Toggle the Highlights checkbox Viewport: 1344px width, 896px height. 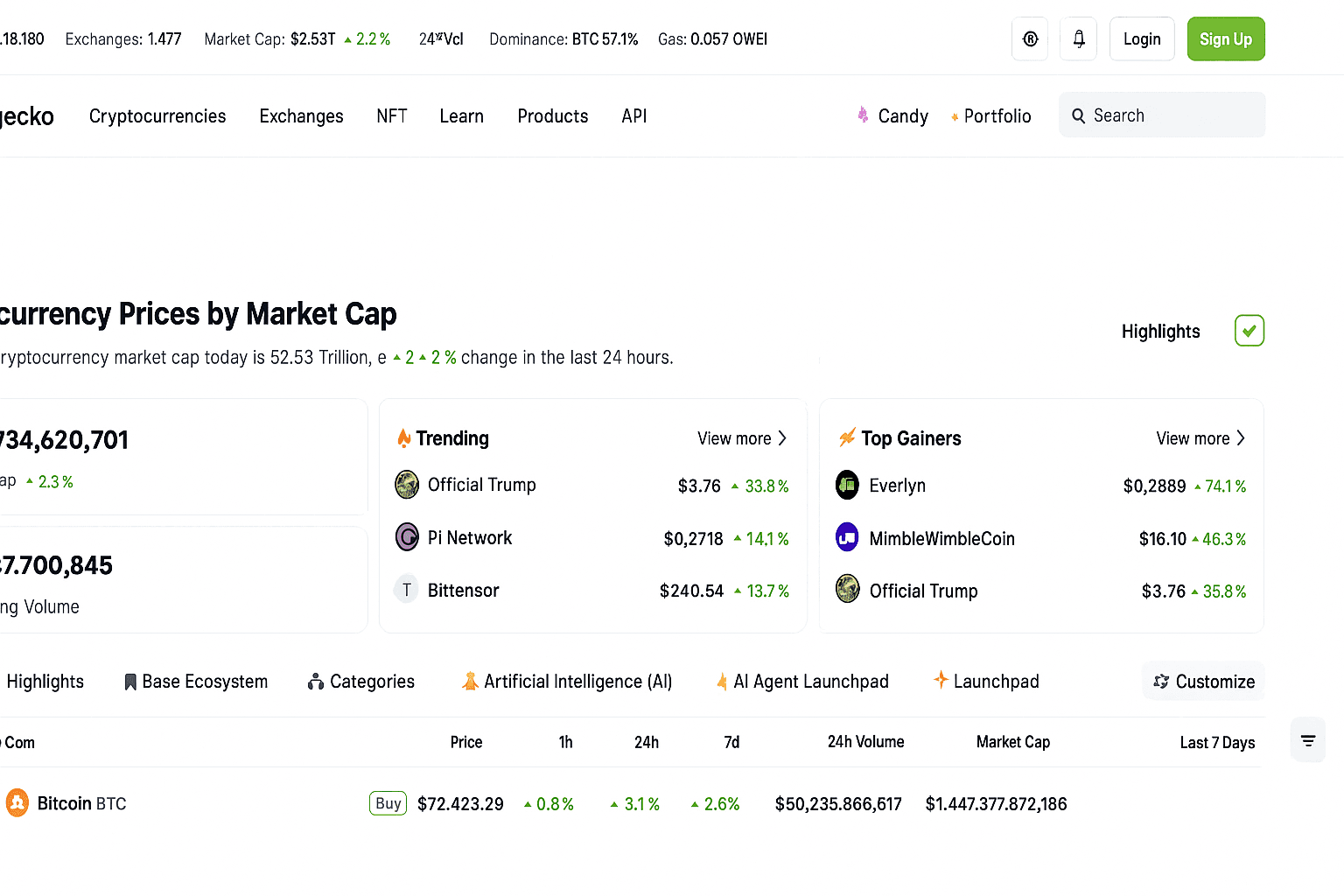click(x=1249, y=331)
